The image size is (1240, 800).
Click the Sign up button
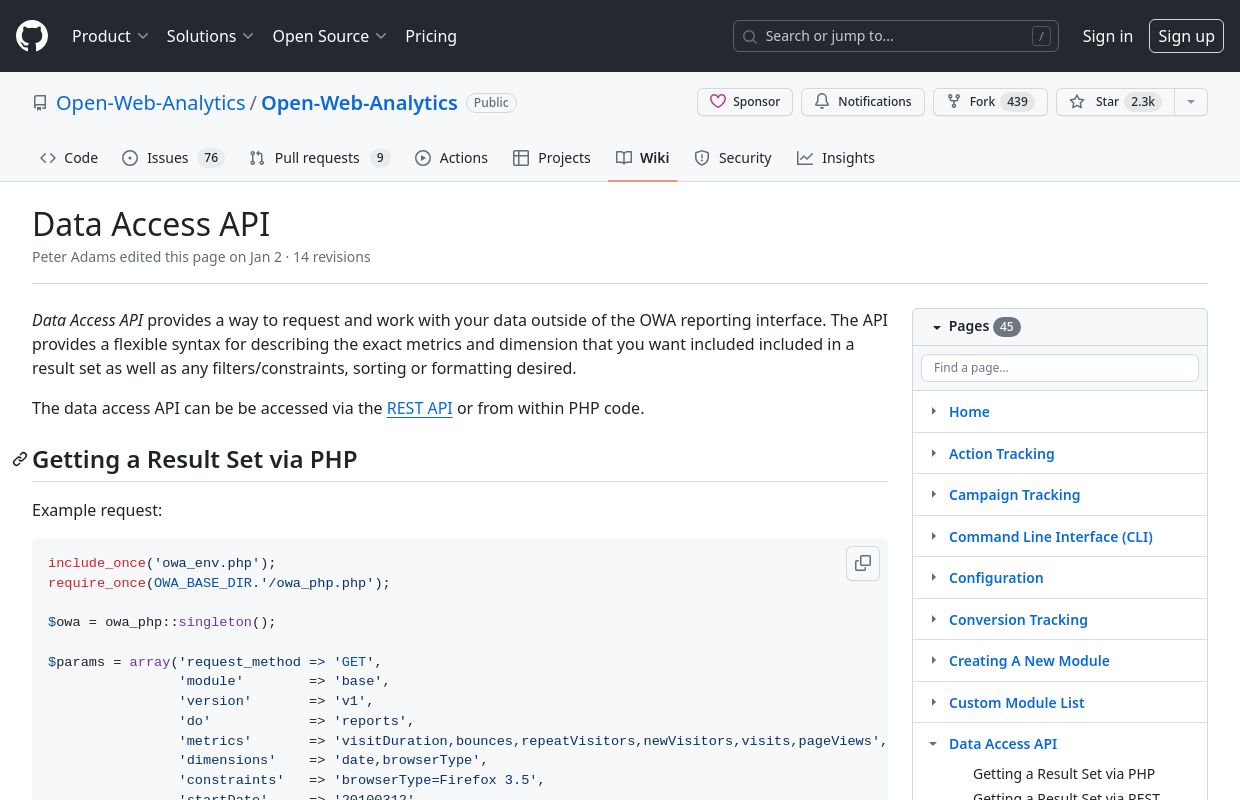pyautogui.click(x=1186, y=36)
